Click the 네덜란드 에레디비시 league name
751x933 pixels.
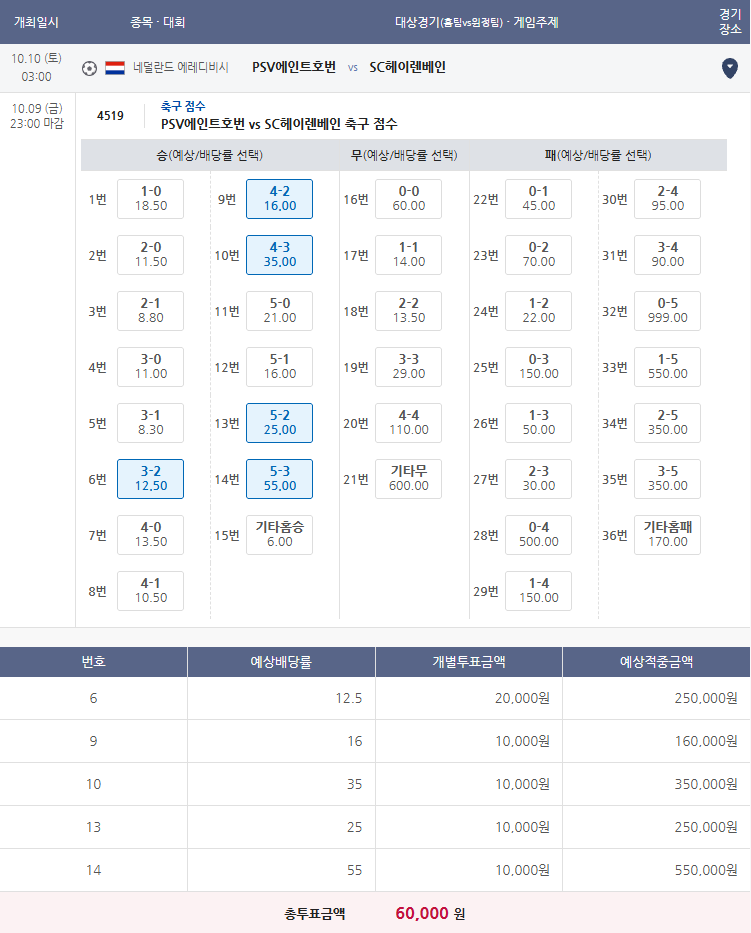[x=181, y=68]
